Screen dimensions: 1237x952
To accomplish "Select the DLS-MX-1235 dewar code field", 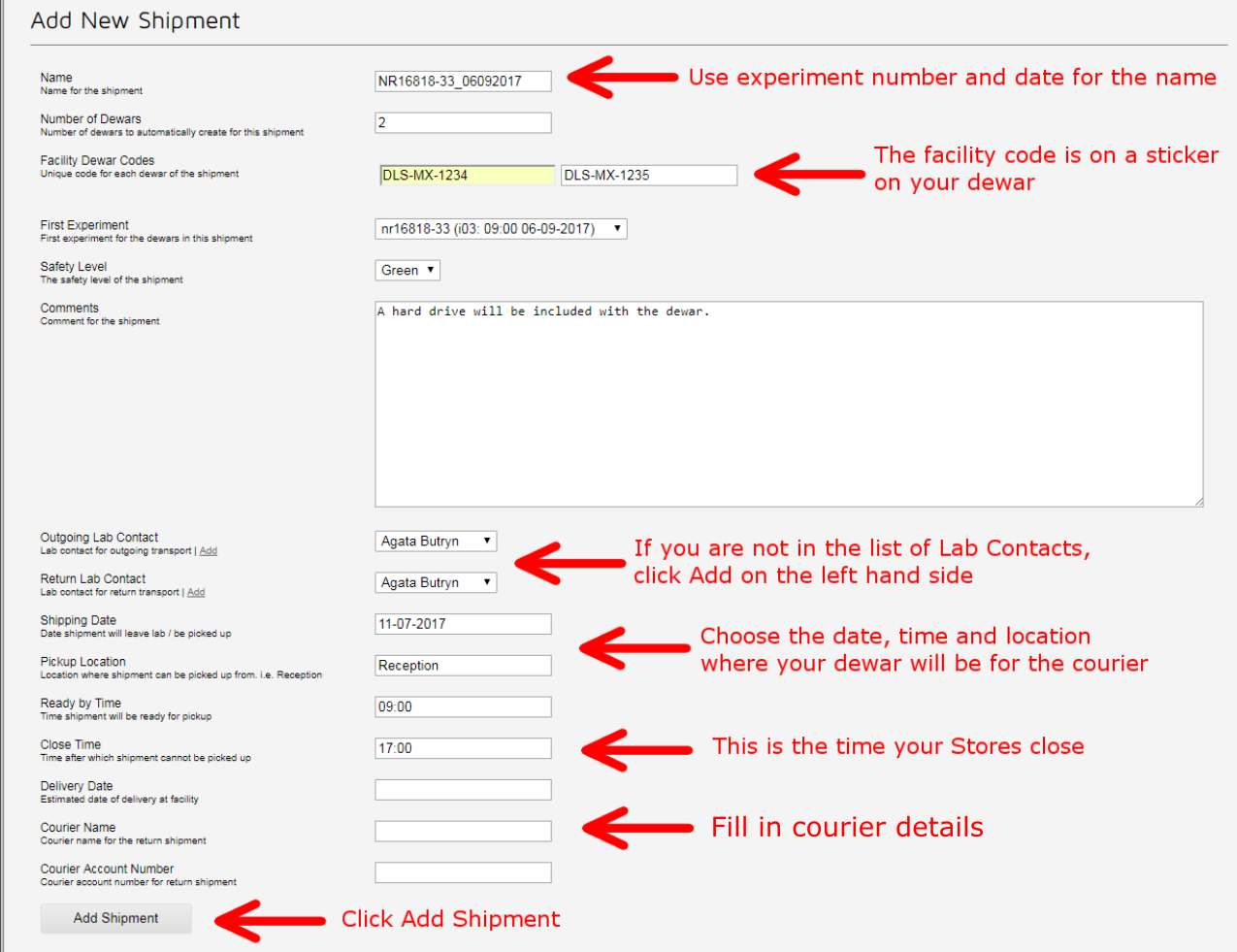I will (648, 176).
